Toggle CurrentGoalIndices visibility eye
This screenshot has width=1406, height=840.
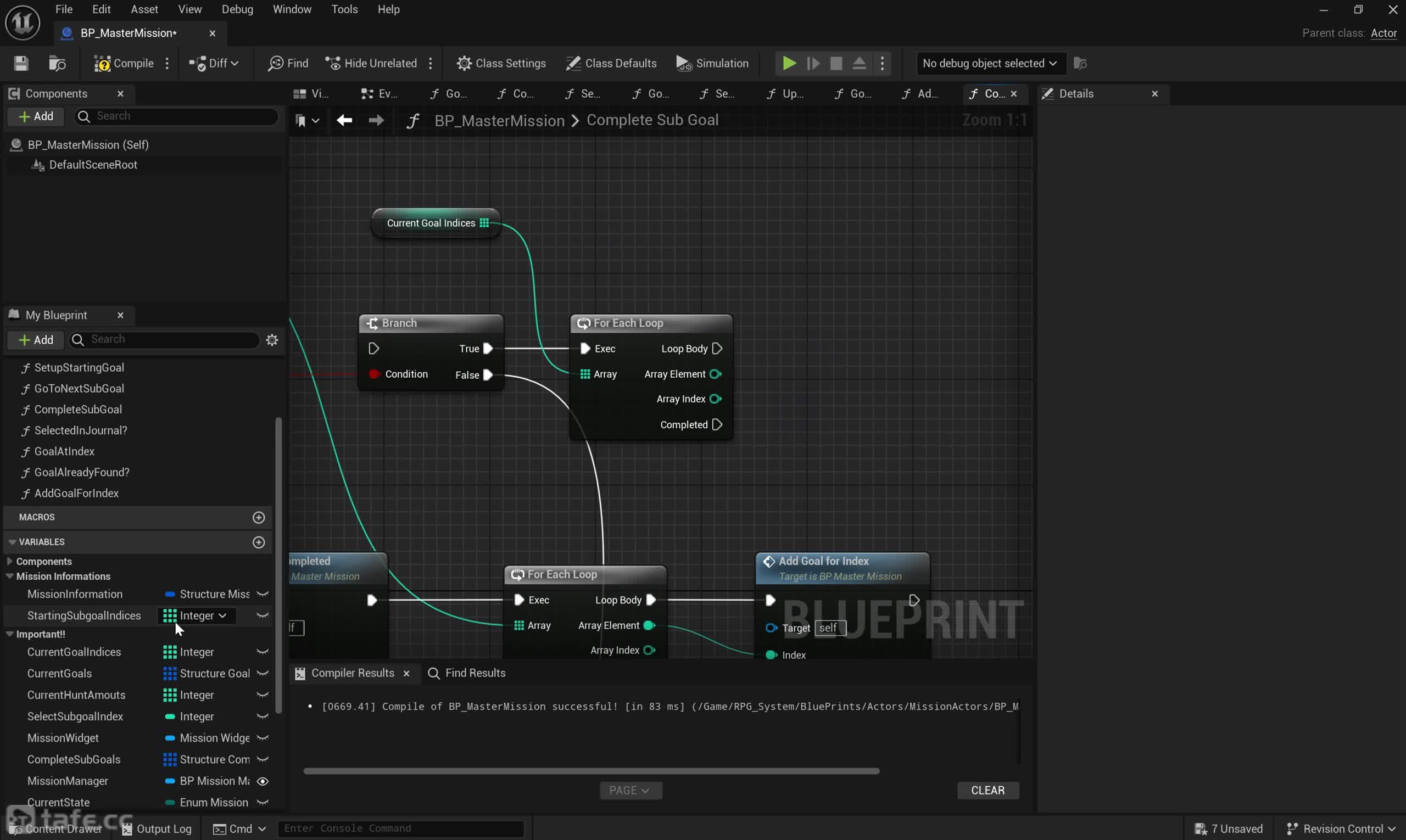click(263, 652)
